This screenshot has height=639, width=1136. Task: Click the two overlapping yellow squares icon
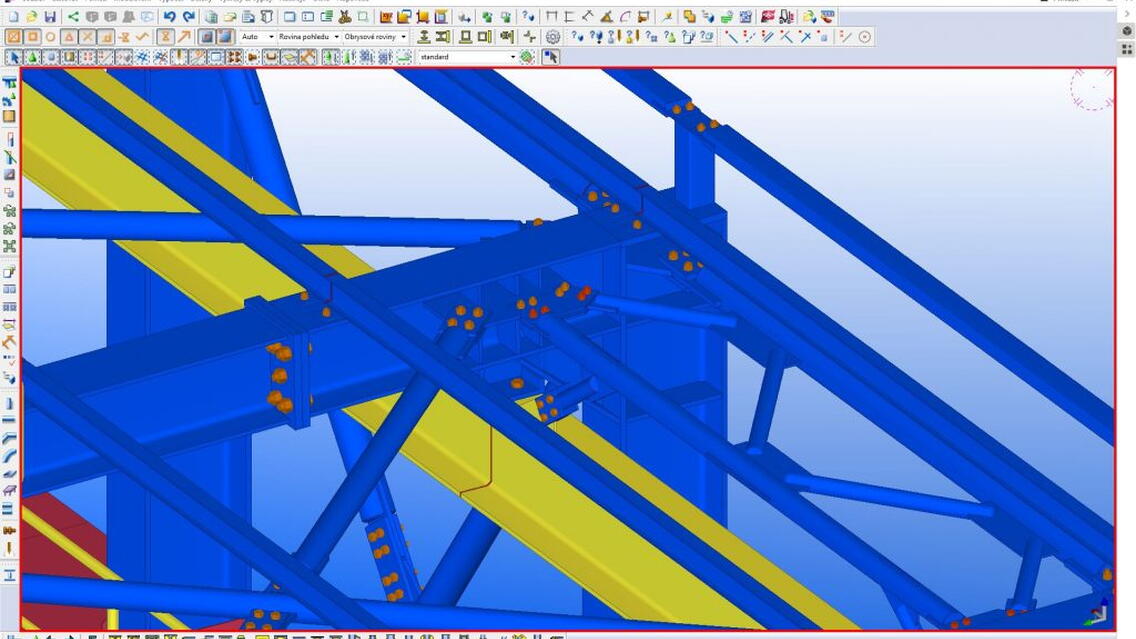pos(689,17)
